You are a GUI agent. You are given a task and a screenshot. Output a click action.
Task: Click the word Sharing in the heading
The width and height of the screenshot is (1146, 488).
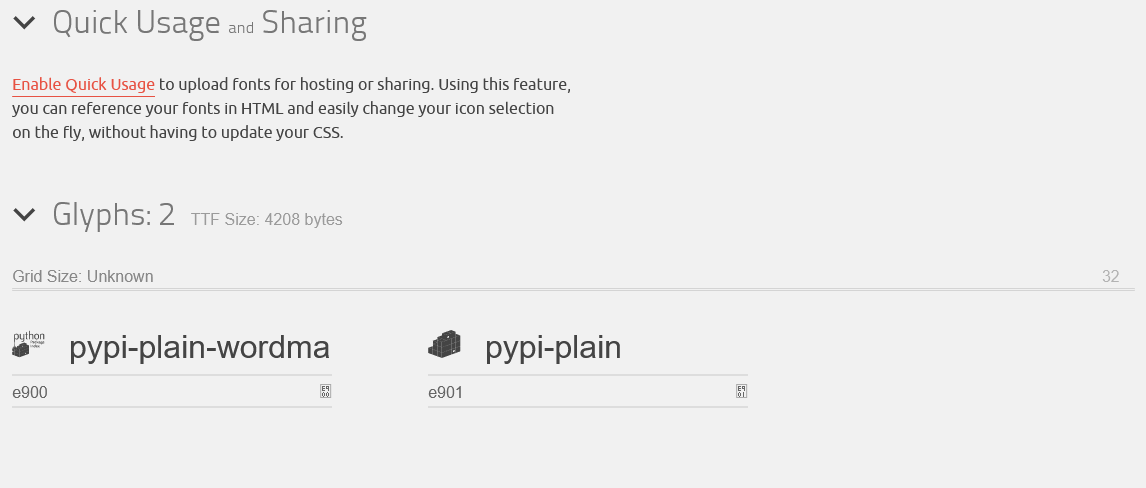click(314, 23)
